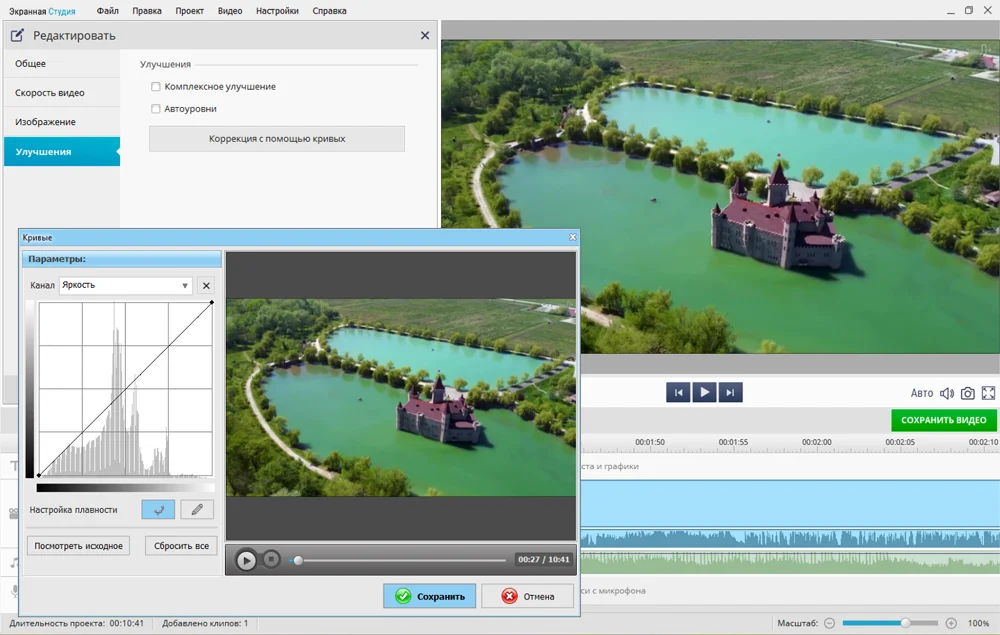Open the Авто preview size selector
This screenshot has height=635, width=1000.
tap(921, 393)
